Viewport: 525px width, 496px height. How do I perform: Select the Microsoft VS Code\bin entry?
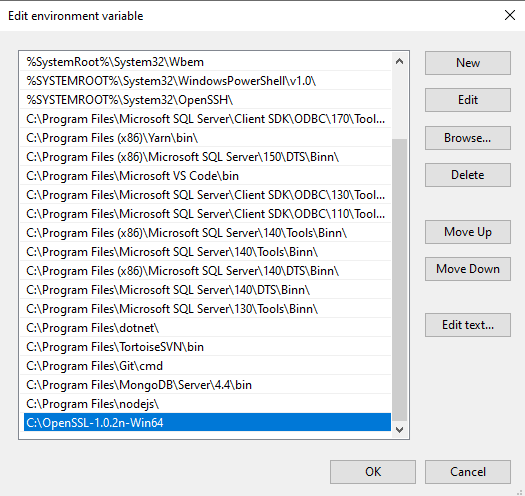[x=206, y=176]
